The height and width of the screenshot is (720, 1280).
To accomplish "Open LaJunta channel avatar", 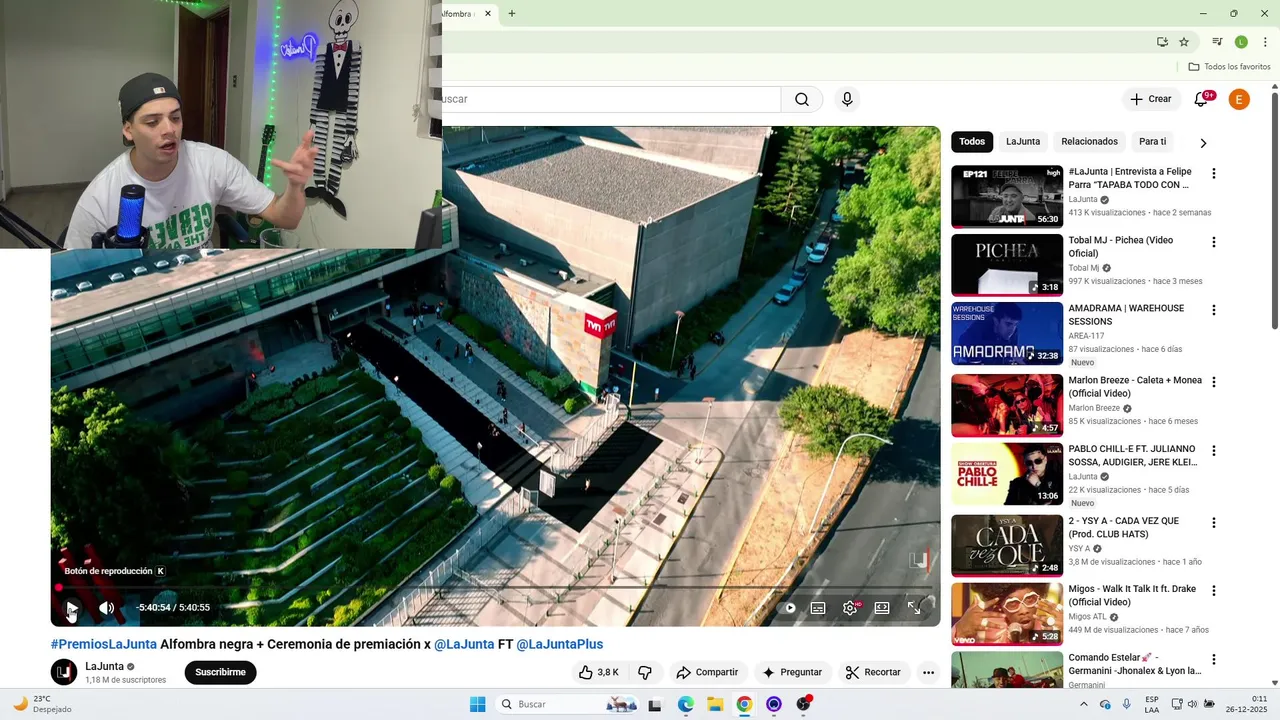I will click(64, 672).
